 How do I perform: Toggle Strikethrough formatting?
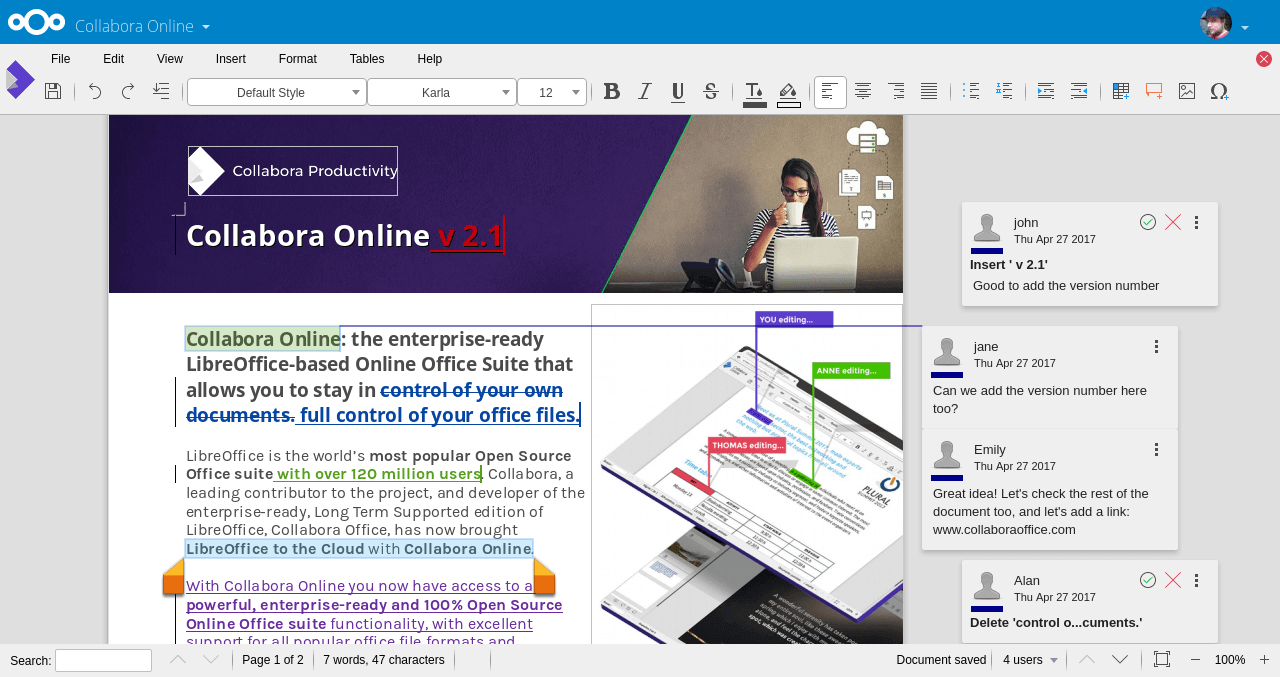[711, 92]
